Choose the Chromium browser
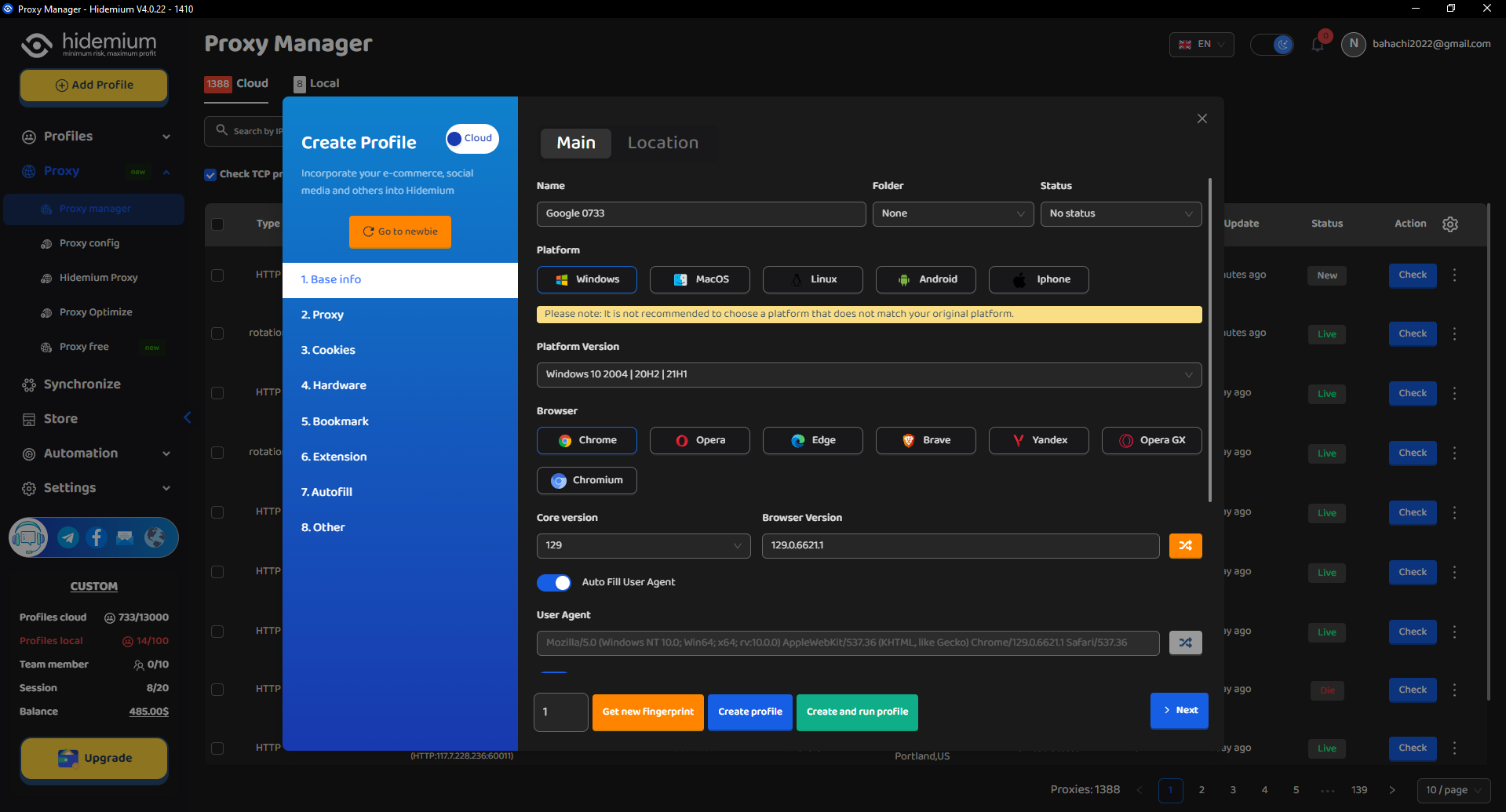 (587, 480)
